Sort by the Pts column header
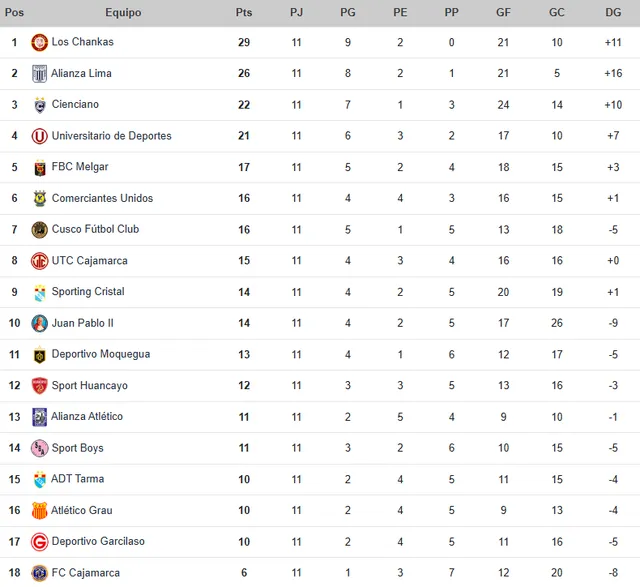This screenshot has width=640, height=587. [x=244, y=13]
